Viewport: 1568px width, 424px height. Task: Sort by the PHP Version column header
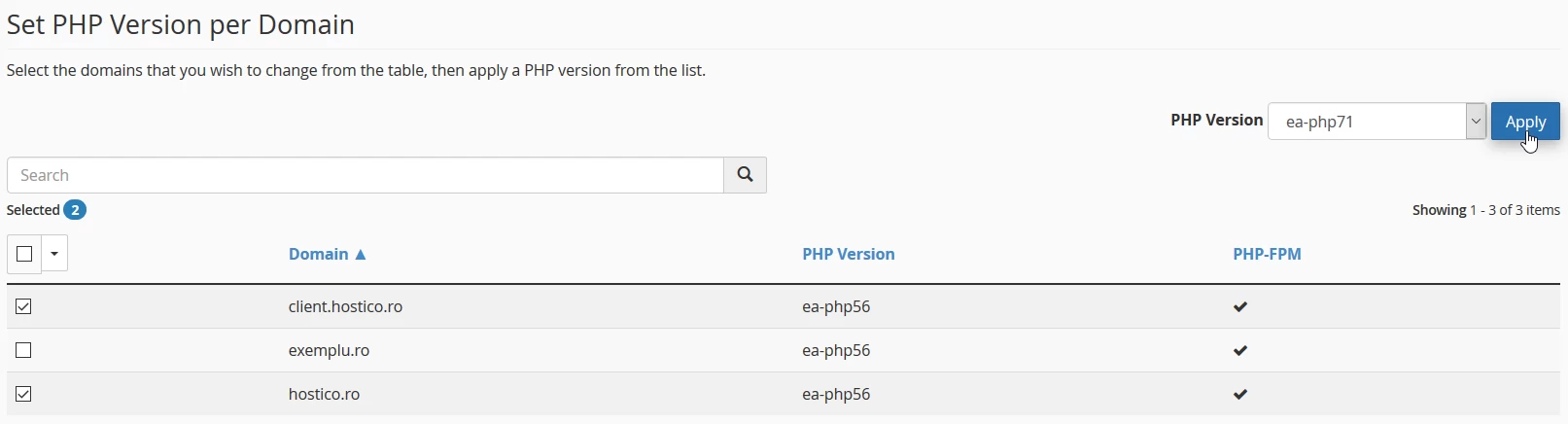point(848,254)
